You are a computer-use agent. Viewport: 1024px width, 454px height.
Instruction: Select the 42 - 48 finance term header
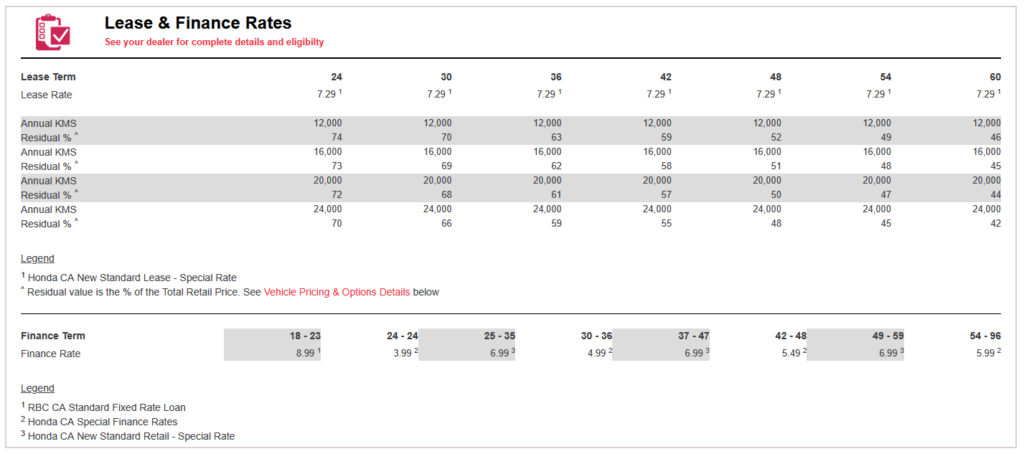click(792, 336)
